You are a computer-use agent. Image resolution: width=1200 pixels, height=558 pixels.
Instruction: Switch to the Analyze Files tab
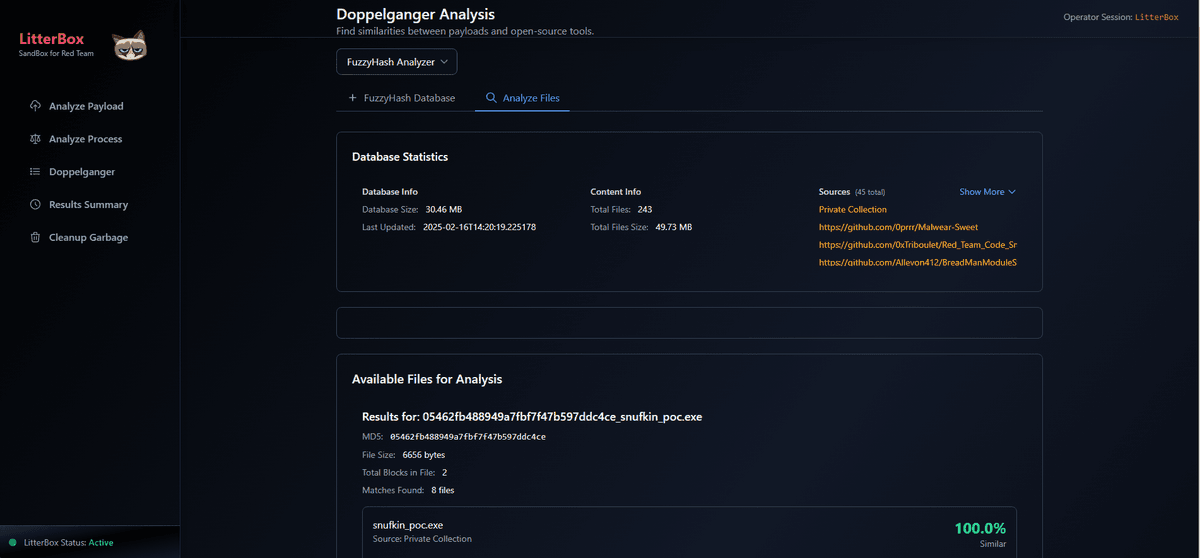point(522,98)
